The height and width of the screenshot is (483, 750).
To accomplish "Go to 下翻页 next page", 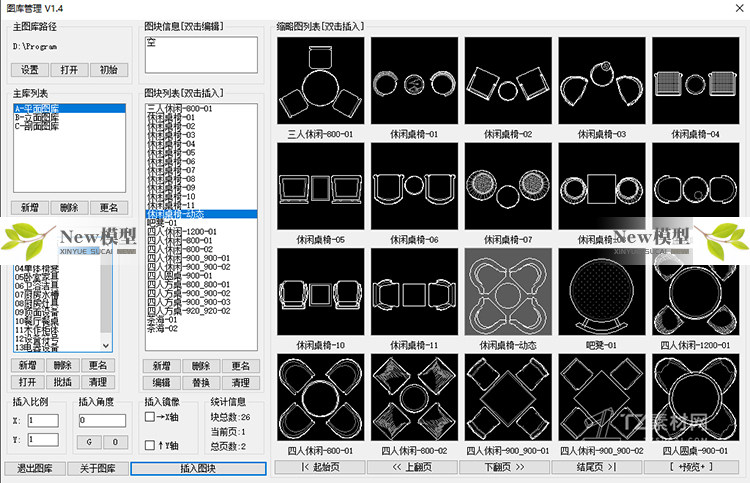I will pos(505,467).
